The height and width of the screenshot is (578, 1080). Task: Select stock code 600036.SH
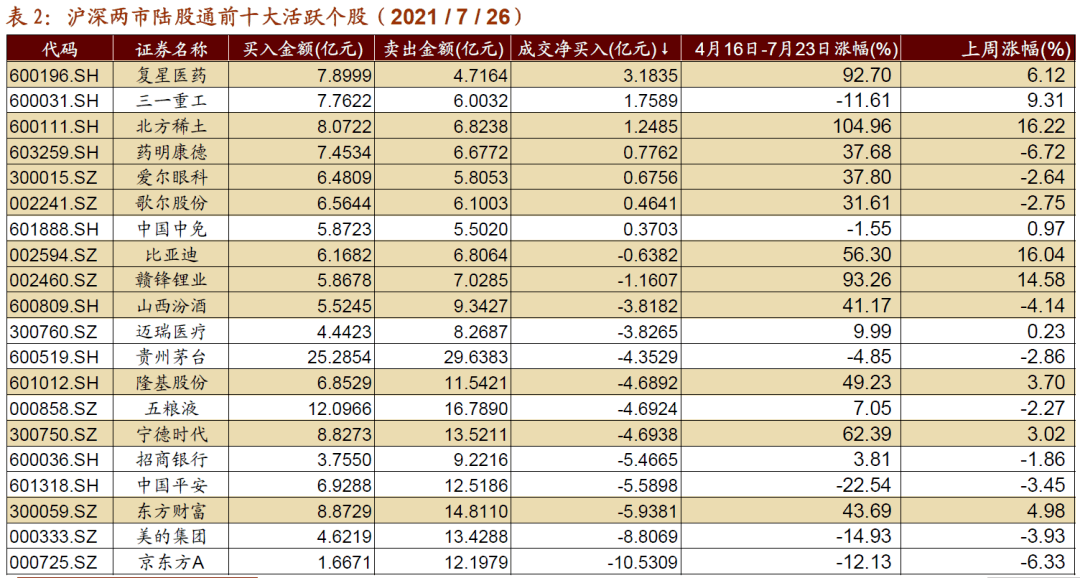pos(55,460)
